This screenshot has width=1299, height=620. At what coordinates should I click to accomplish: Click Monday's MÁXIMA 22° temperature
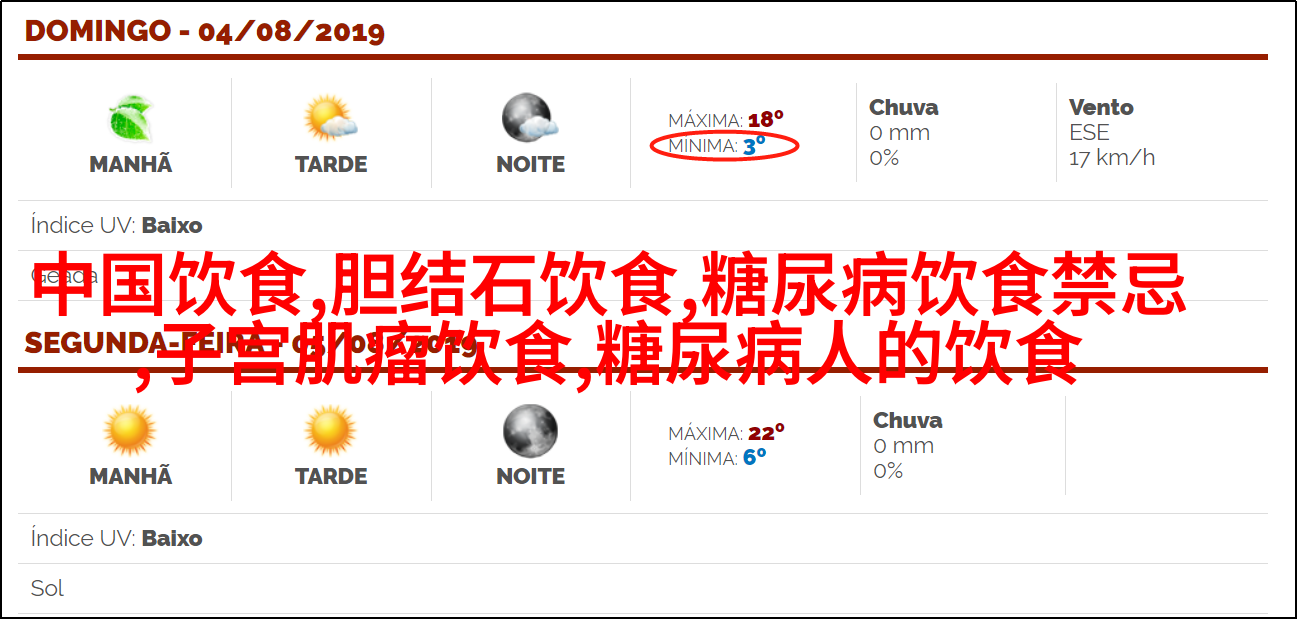pyautogui.click(x=726, y=433)
